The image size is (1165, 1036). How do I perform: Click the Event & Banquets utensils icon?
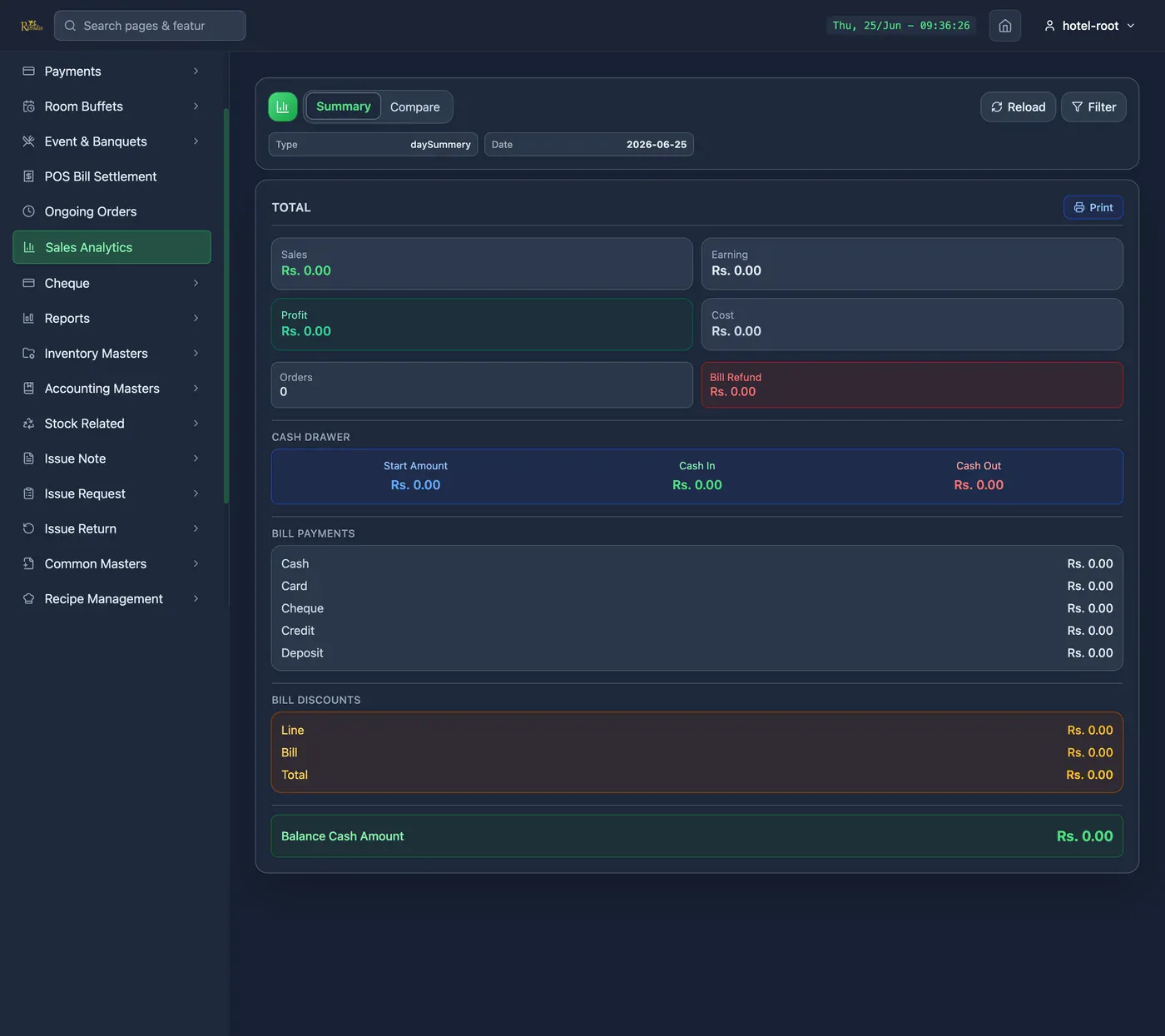point(28,141)
